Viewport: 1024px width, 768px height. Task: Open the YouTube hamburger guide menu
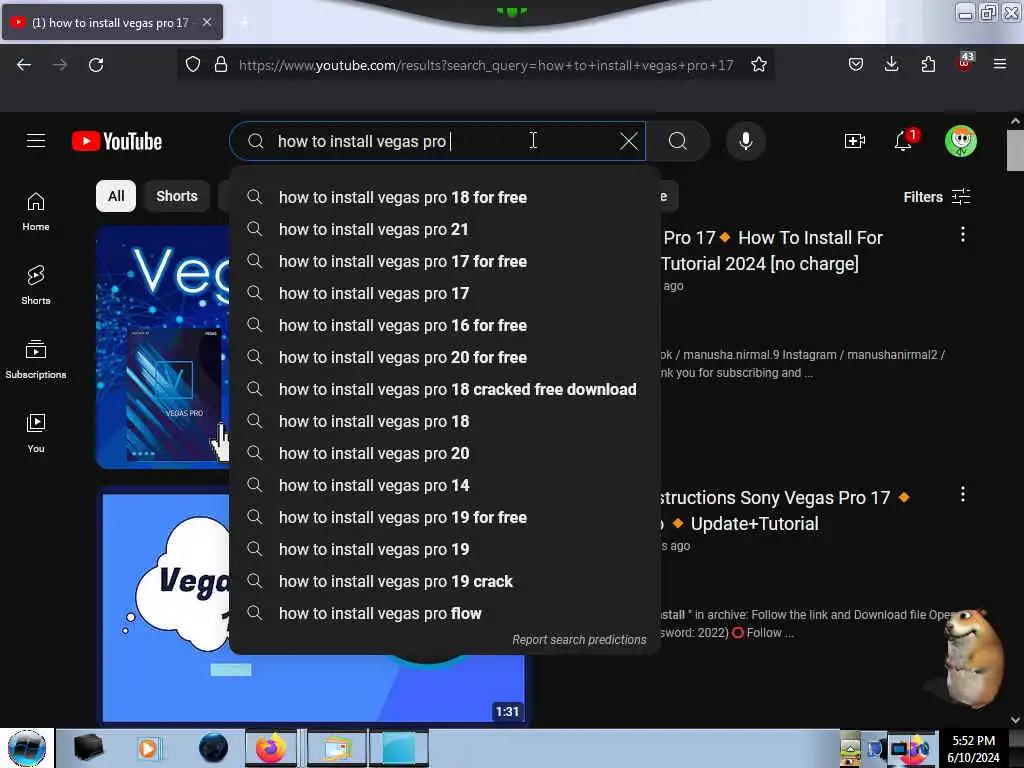pyautogui.click(x=36, y=141)
